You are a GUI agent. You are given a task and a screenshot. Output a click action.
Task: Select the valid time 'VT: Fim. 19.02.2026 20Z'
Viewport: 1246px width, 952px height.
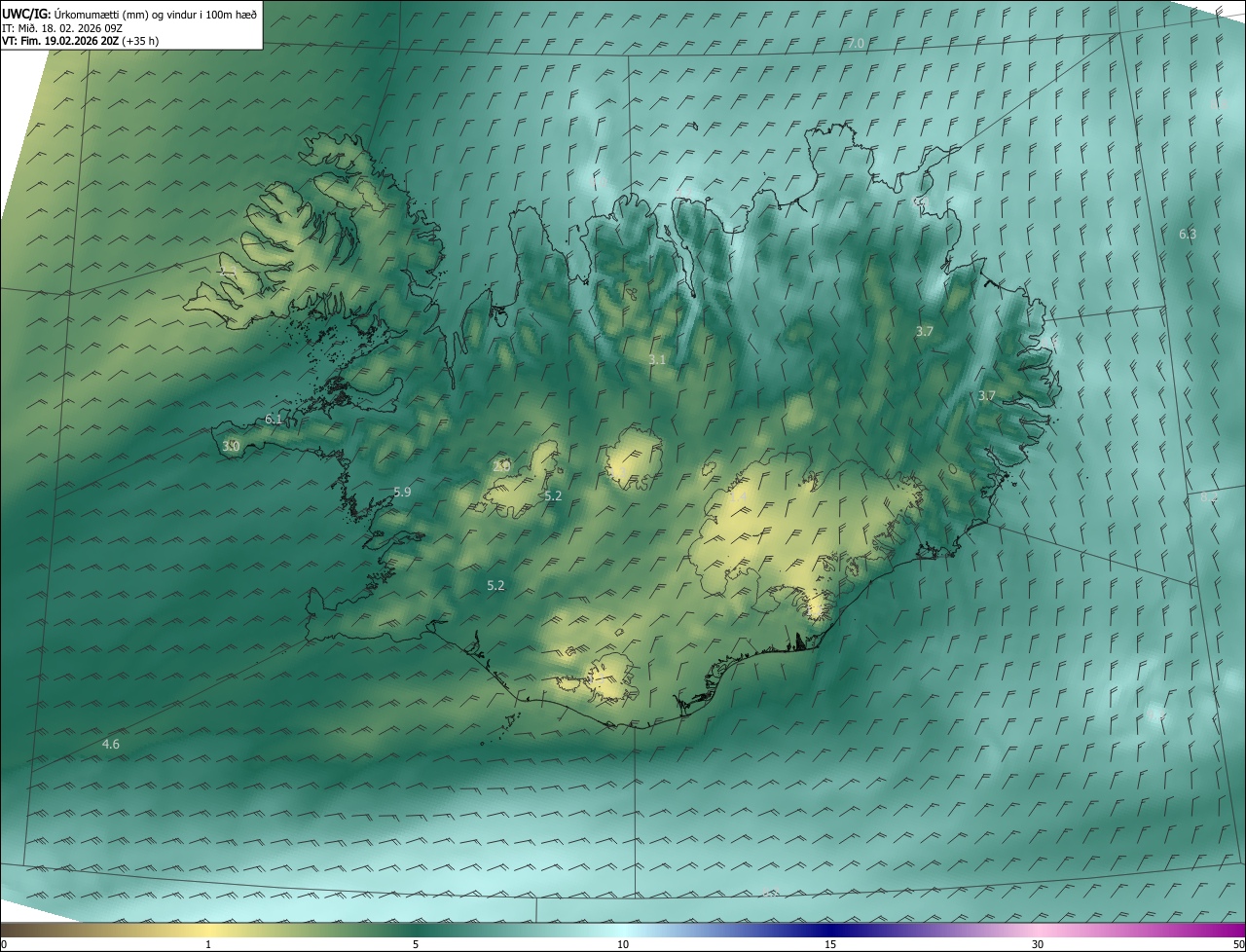click(x=60, y=41)
